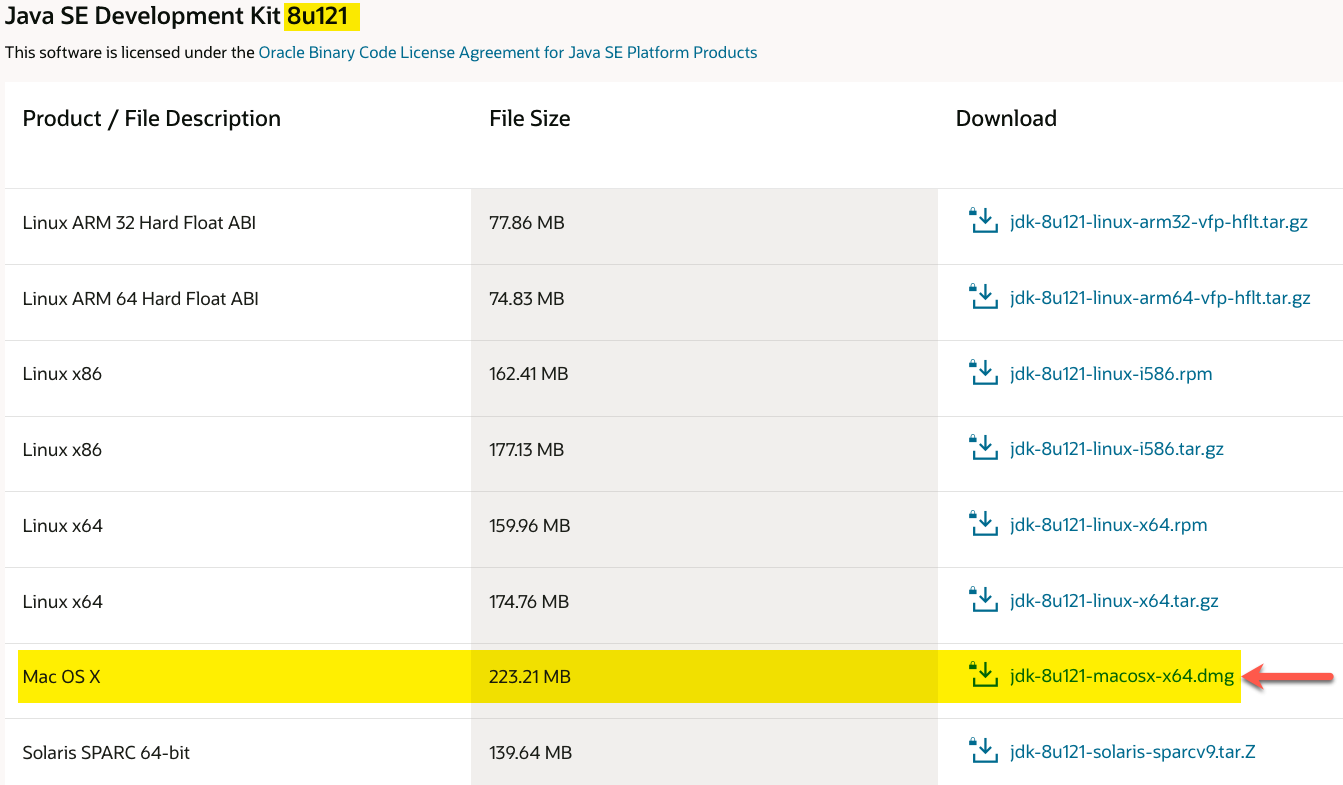Download jdk-8u121-linux-x64.rpm link
1343x785 pixels.
click(1108, 525)
